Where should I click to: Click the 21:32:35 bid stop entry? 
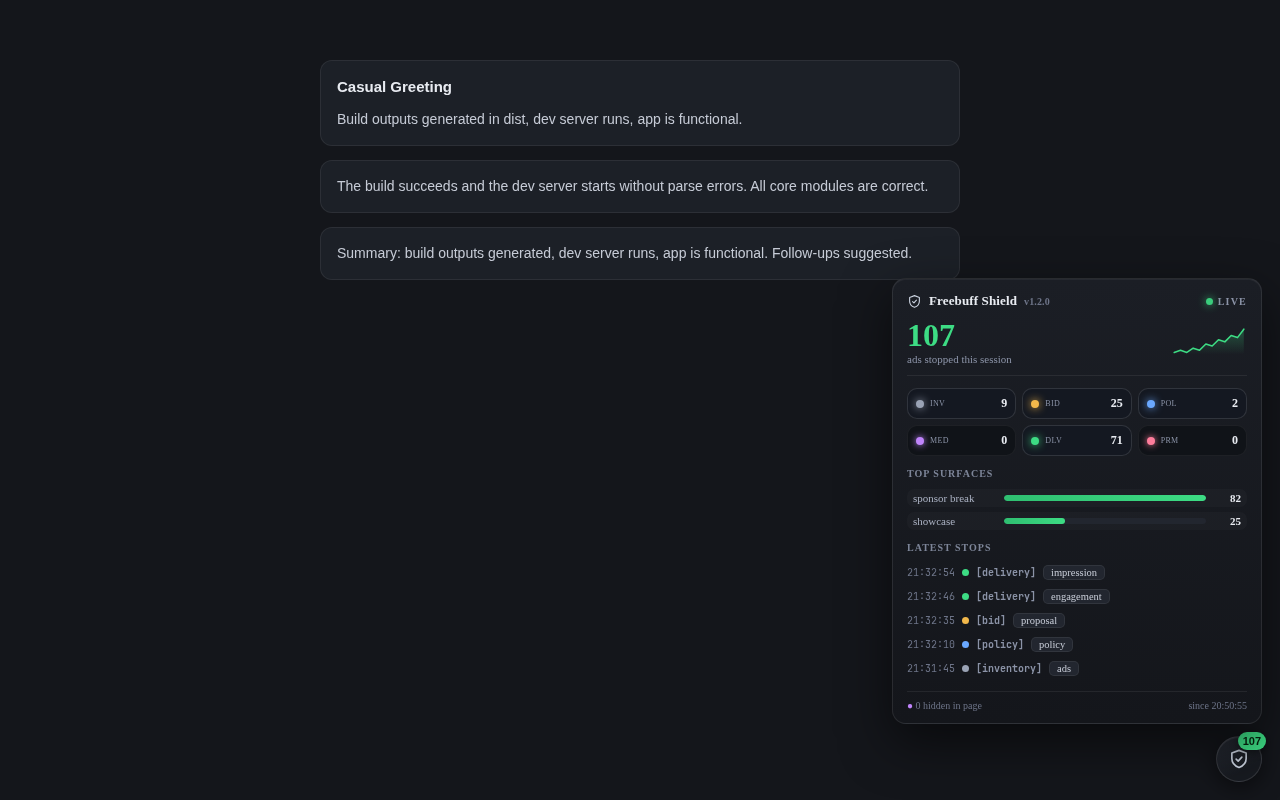click(x=1077, y=620)
